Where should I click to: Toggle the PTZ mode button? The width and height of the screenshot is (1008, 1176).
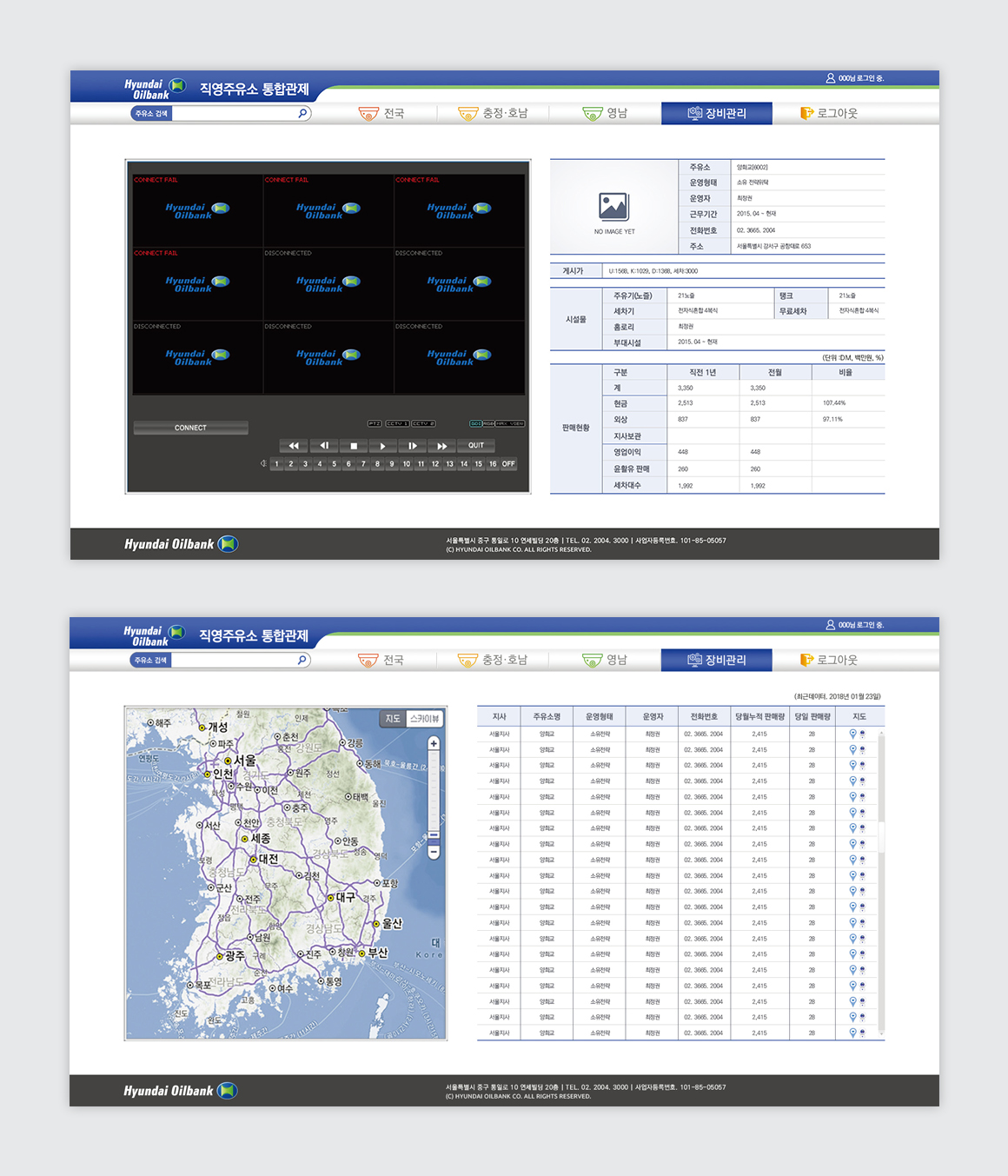[375, 423]
